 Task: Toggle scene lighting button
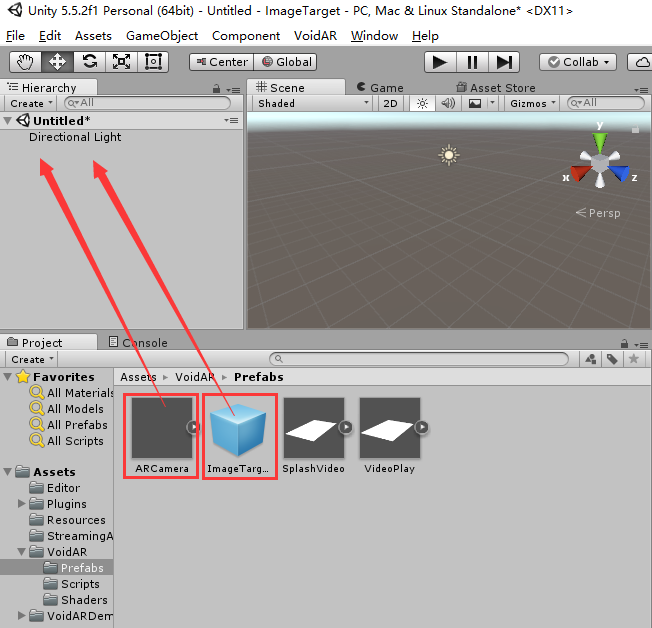click(422, 103)
